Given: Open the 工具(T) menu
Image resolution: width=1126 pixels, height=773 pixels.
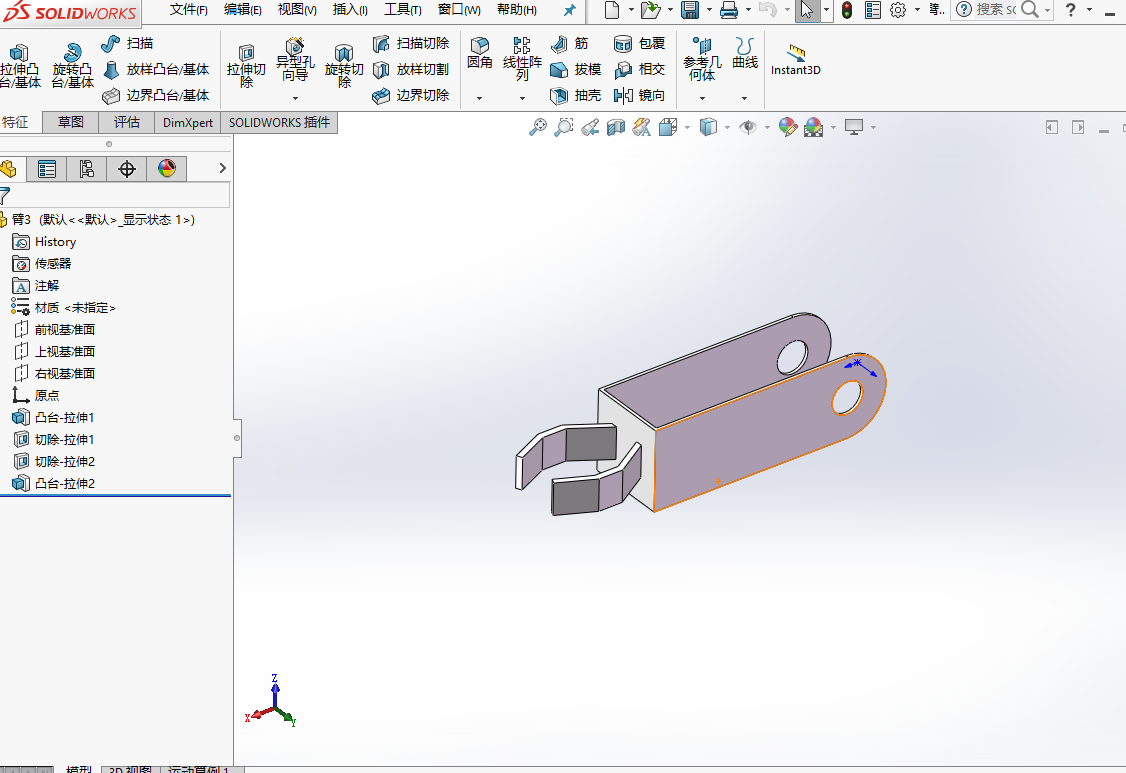Looking at the screenshot, I should [403, 10].
